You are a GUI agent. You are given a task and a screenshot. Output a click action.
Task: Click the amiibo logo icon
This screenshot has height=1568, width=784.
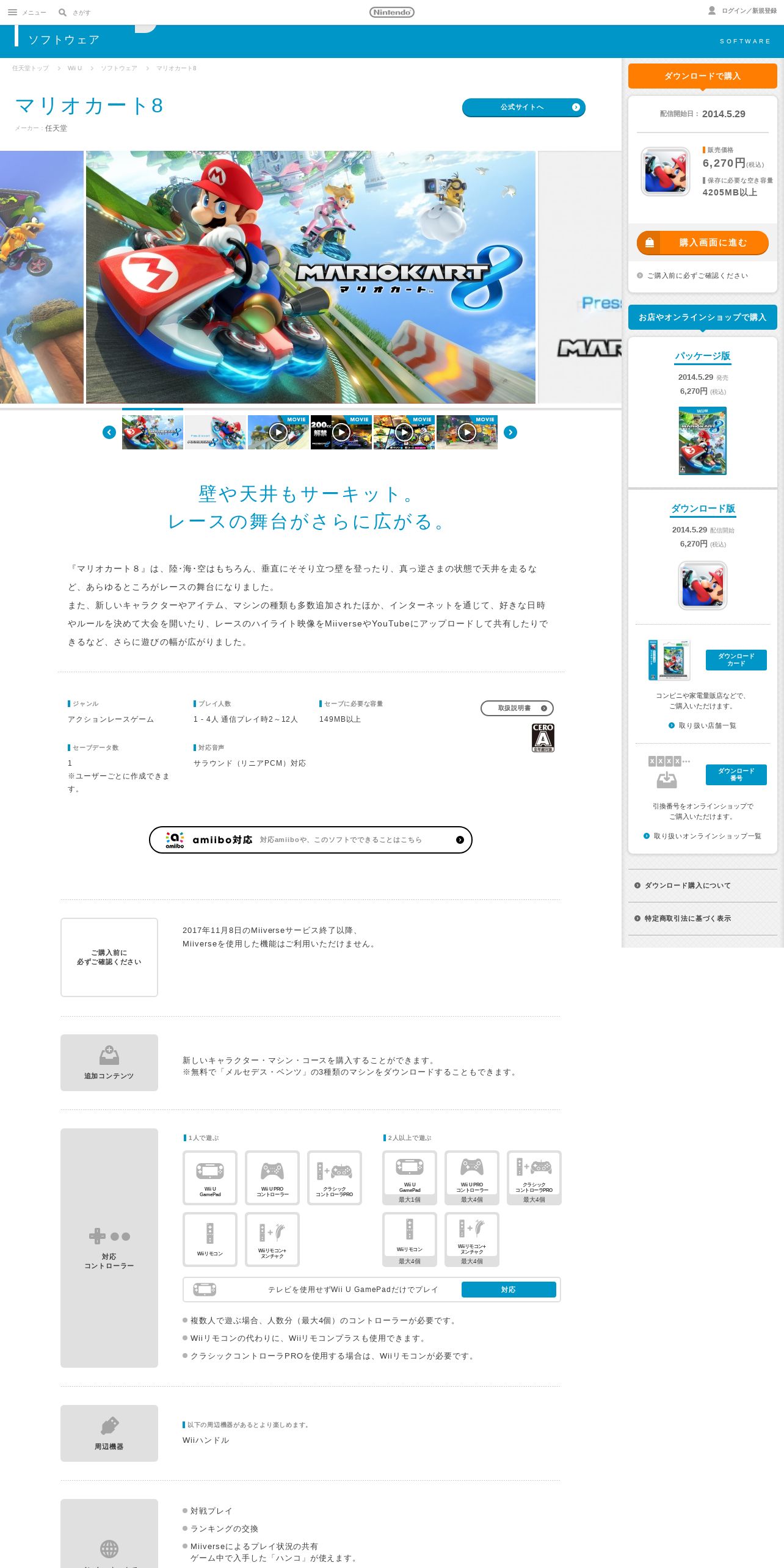(x=175, y=840)
